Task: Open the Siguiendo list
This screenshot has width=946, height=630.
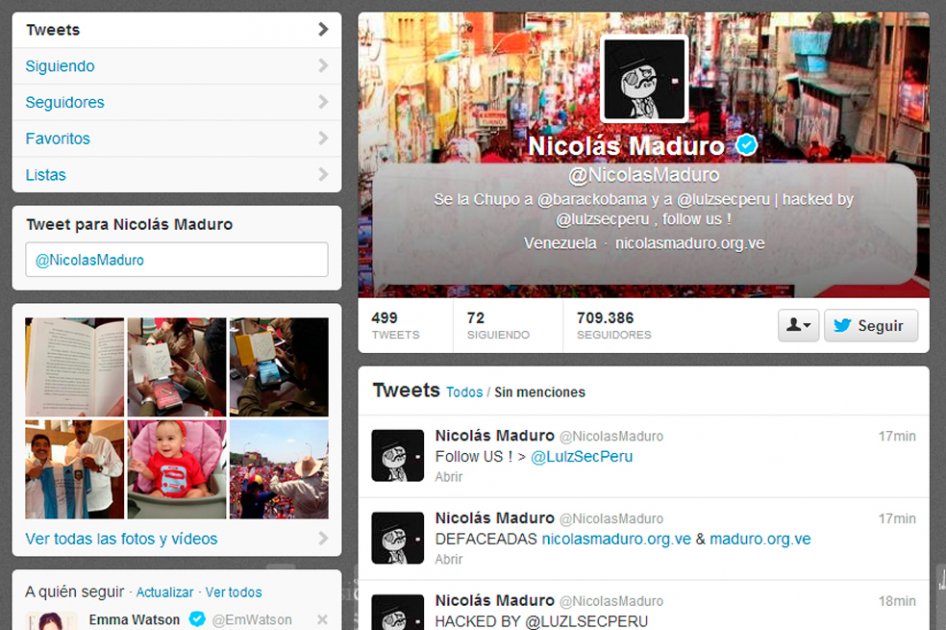Action: [176, 66]
